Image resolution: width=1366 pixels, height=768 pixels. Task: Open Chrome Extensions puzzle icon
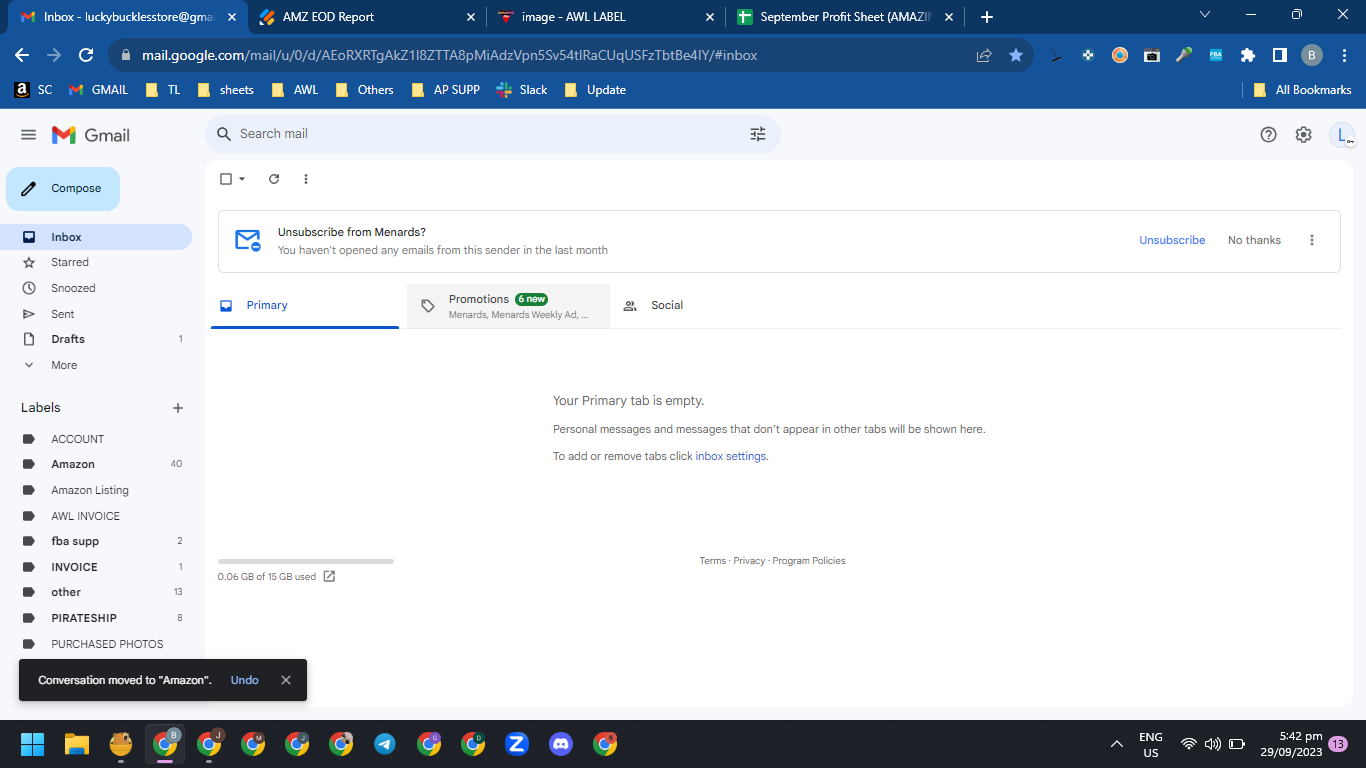click(x=1247, y=55)
